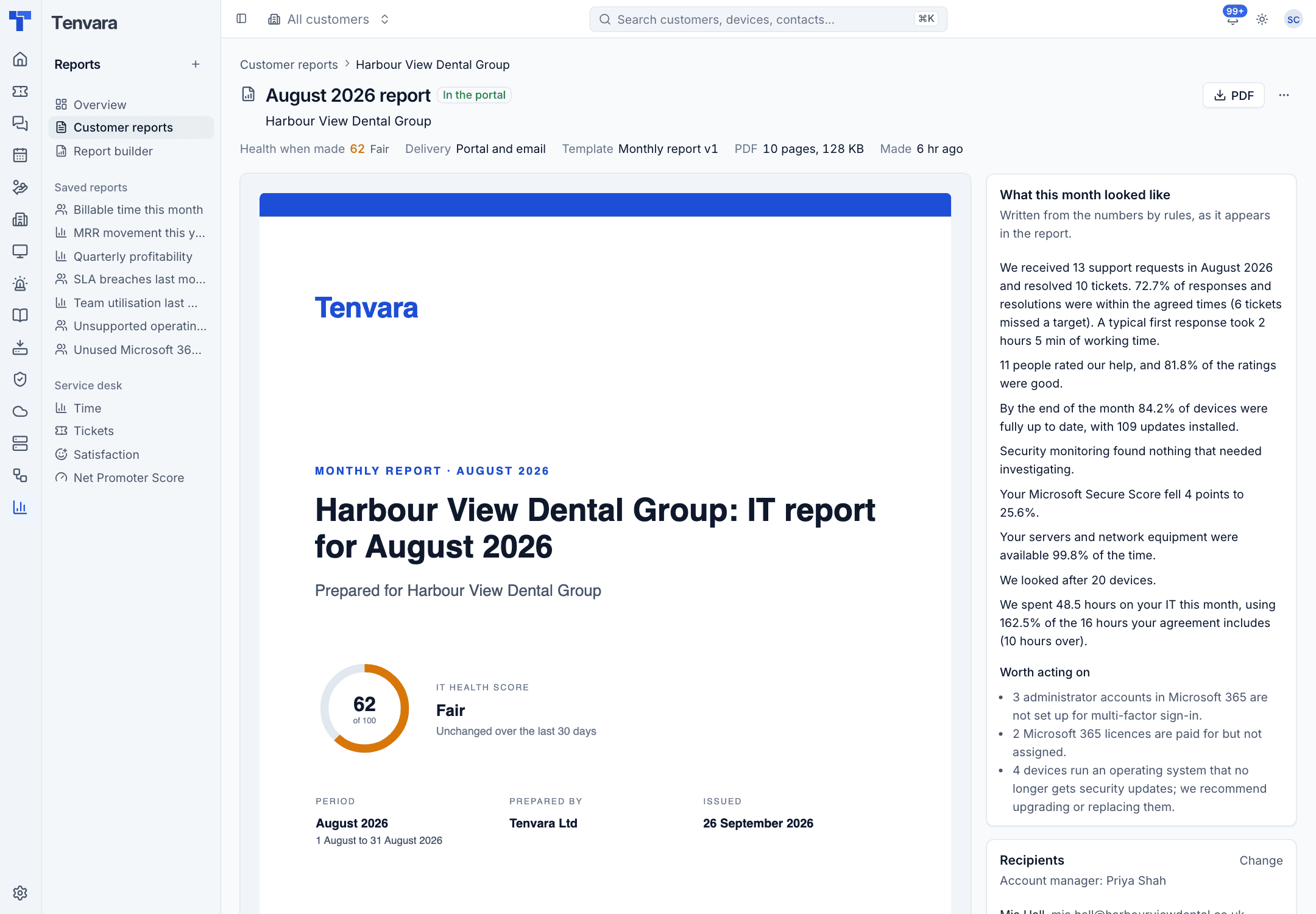This screenshot has width=1316, height=914.
Task: Focus the search customers, devices, contacts field
Action: click(x=768, y=19)
